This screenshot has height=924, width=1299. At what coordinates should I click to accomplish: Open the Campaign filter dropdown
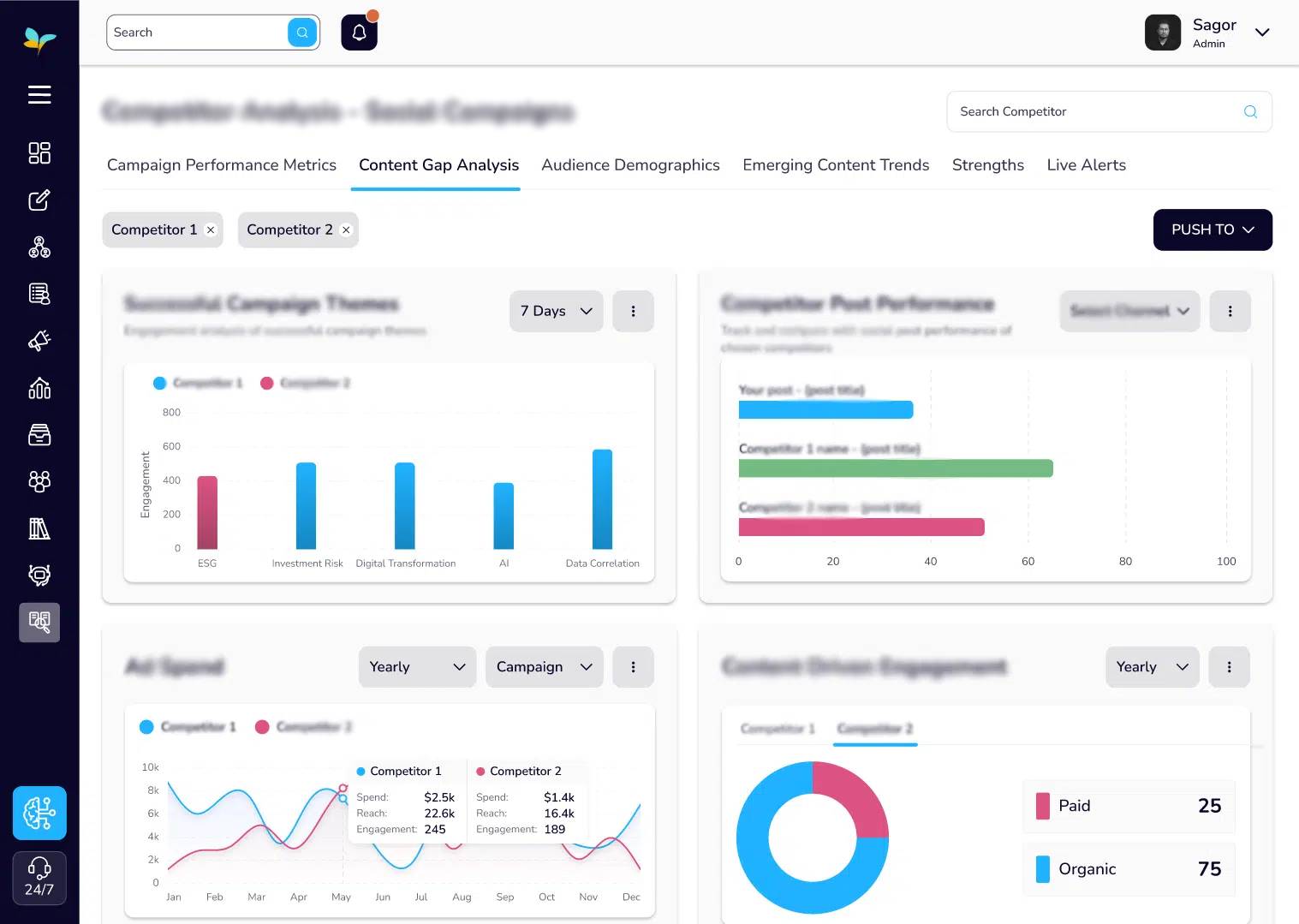[544, 667]
